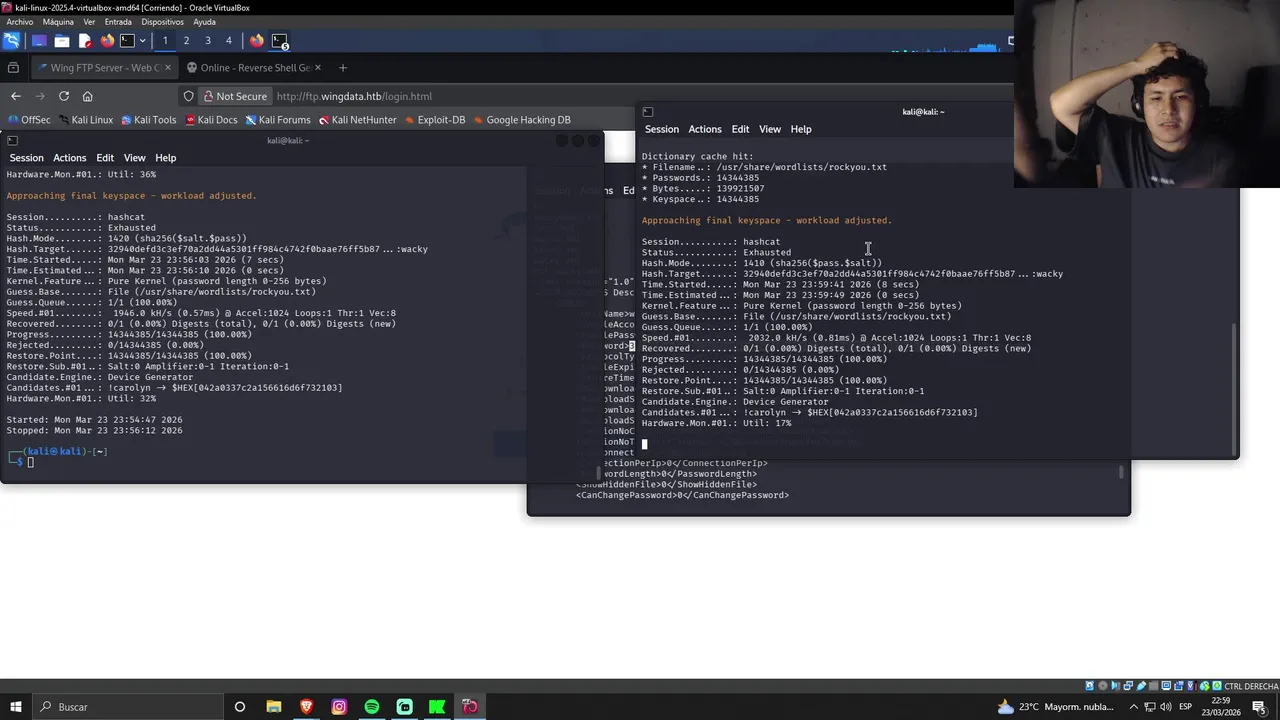Image resolution: width=1280 pixels, height=720 pixels.
Task: Open View menu in left terminal
Action: pos(134,158)
